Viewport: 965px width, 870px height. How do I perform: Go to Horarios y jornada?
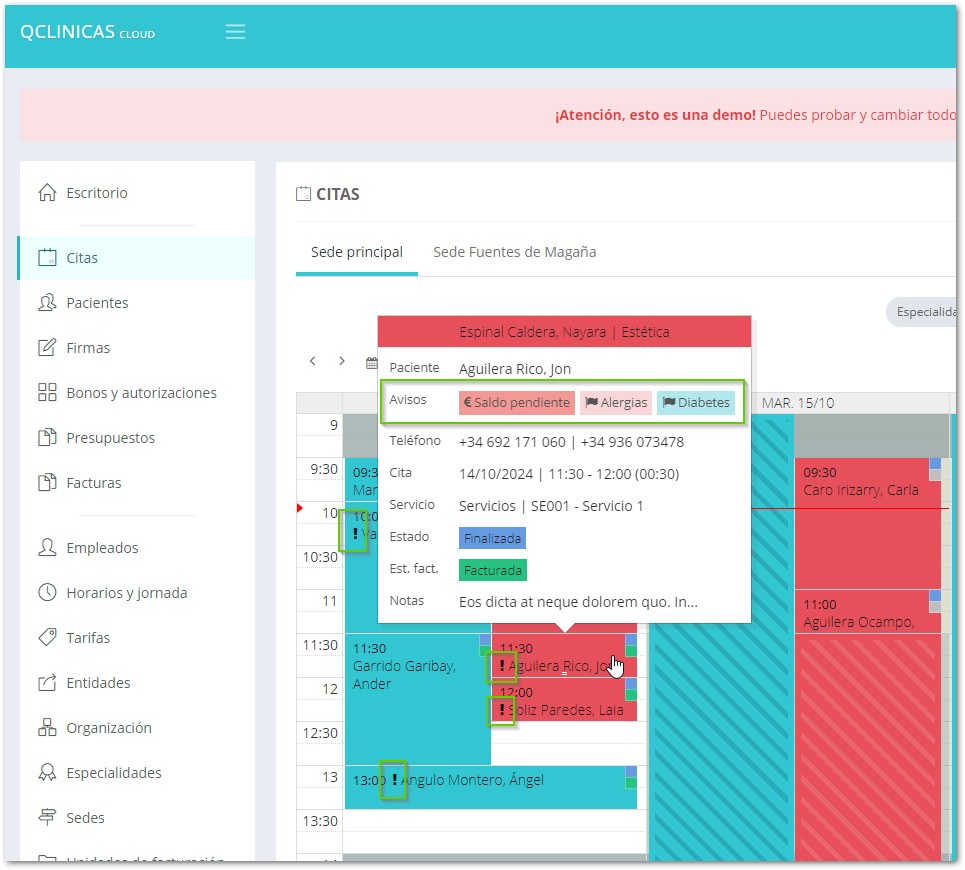click(126, 593)
